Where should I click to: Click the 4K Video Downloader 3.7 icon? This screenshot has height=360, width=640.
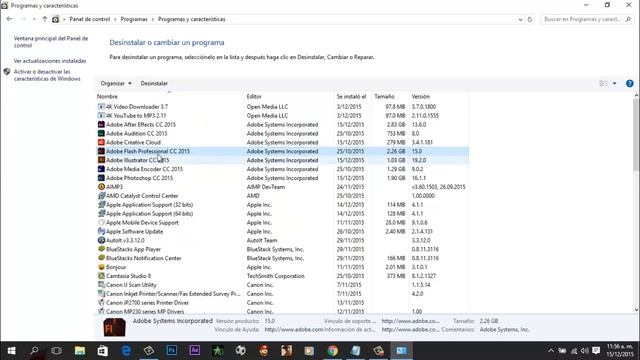pyautogui.click(x=101, y=107)
